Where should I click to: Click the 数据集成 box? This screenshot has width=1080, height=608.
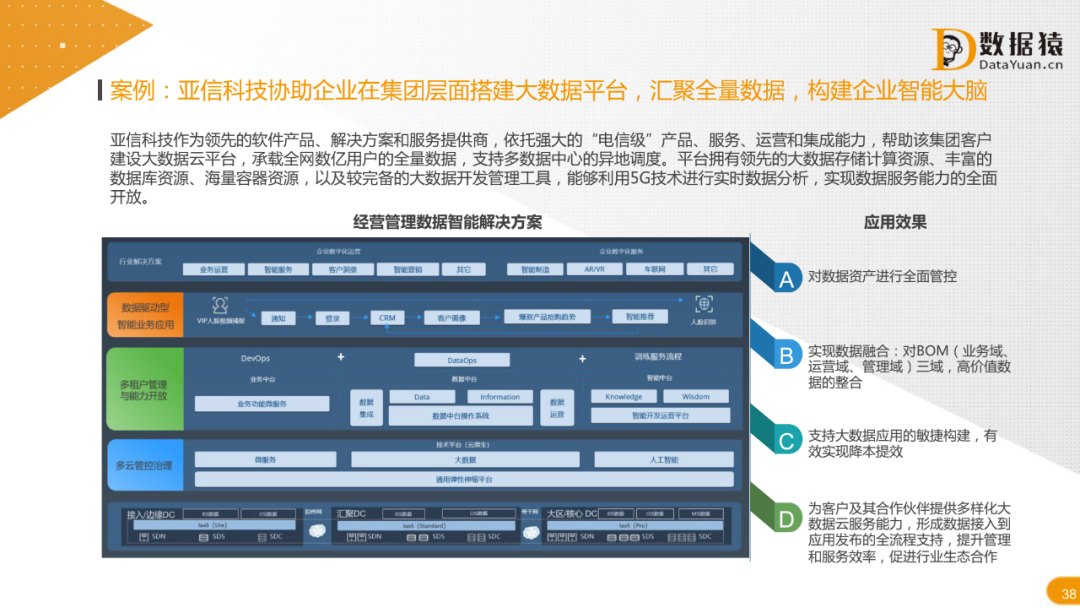click(366, 408)
